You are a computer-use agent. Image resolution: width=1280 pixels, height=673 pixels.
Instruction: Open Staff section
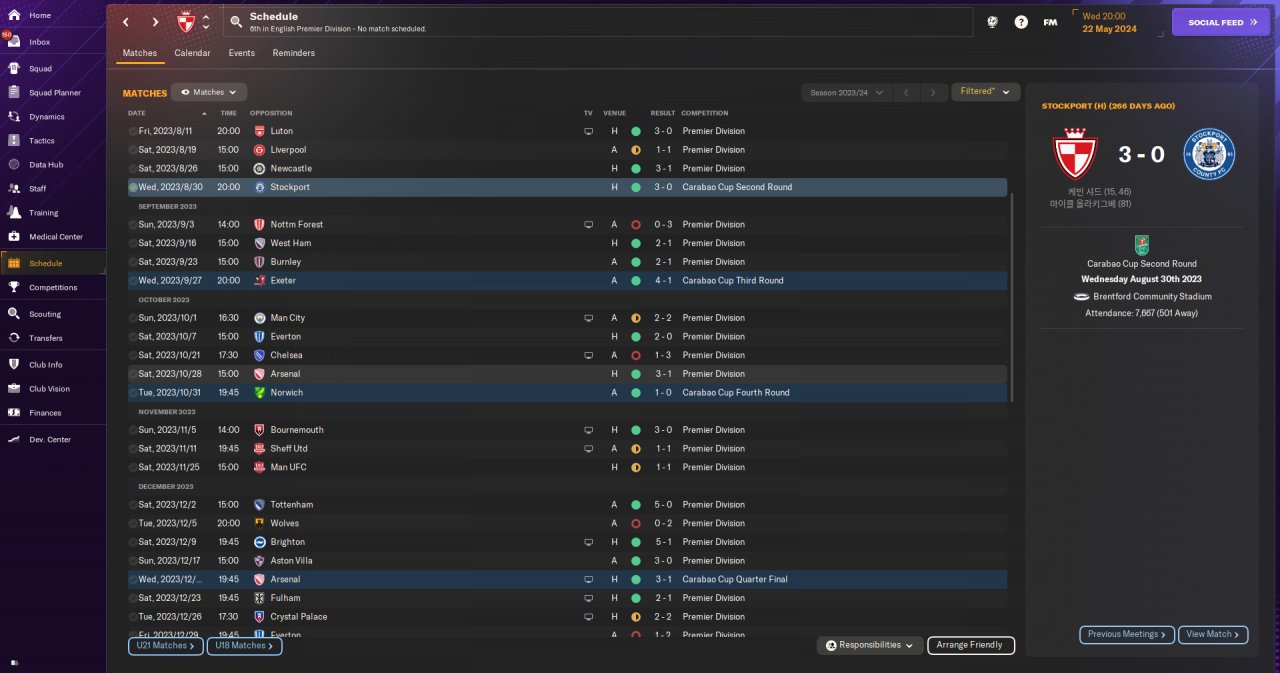(x=38, y=189)
